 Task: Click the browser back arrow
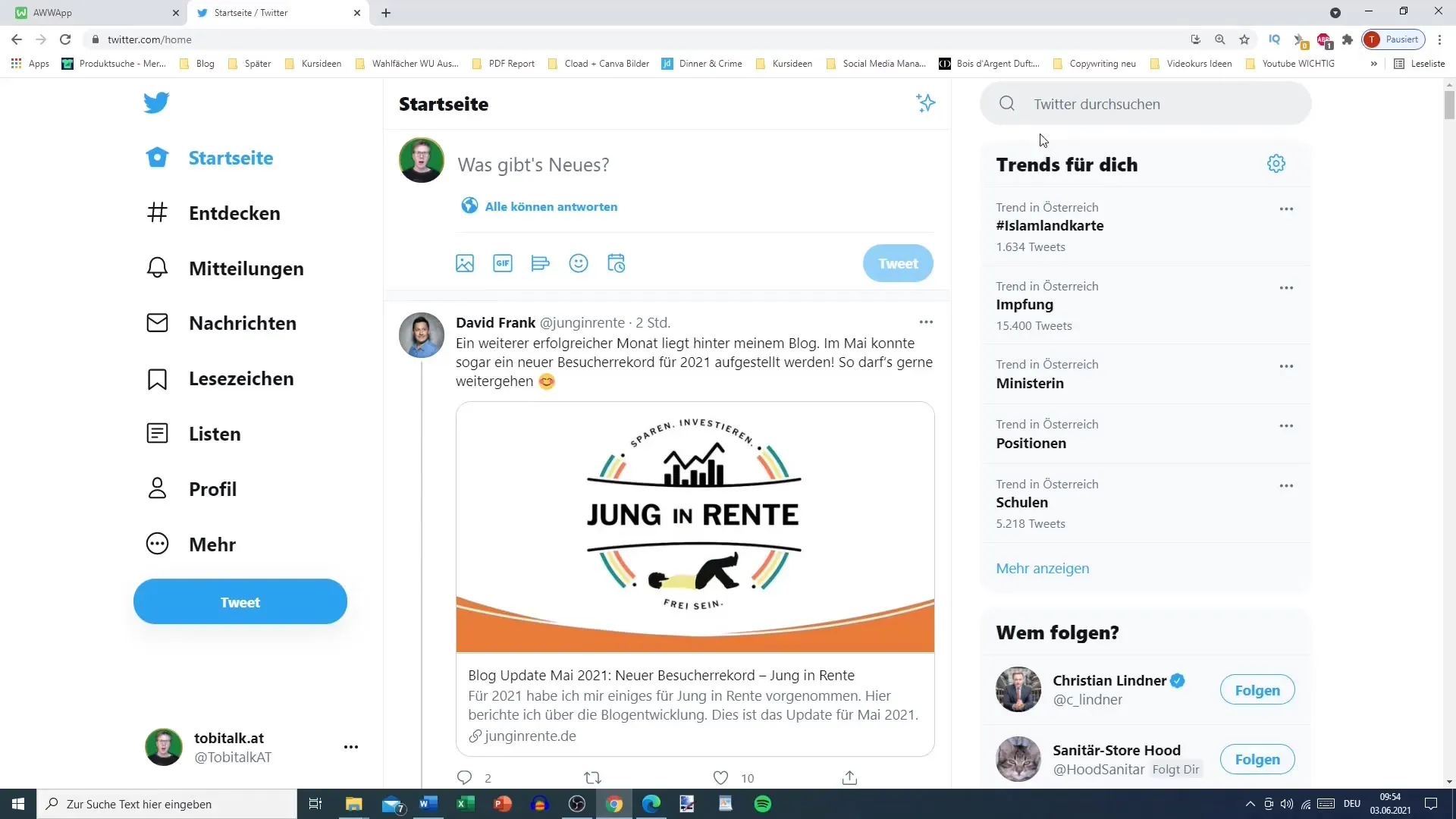pos(17,39)
